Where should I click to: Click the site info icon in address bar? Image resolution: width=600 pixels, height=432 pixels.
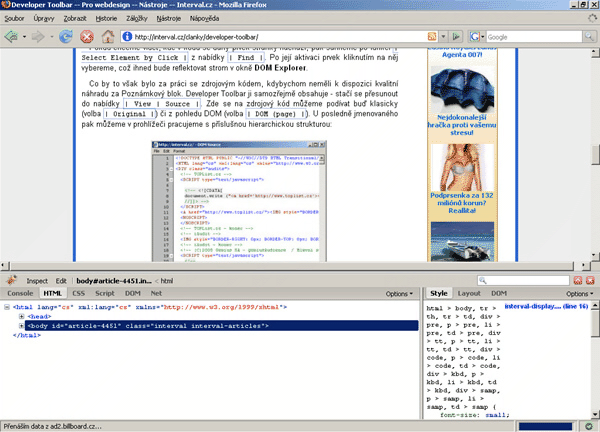pyautogui.click(x=127, y=37)
